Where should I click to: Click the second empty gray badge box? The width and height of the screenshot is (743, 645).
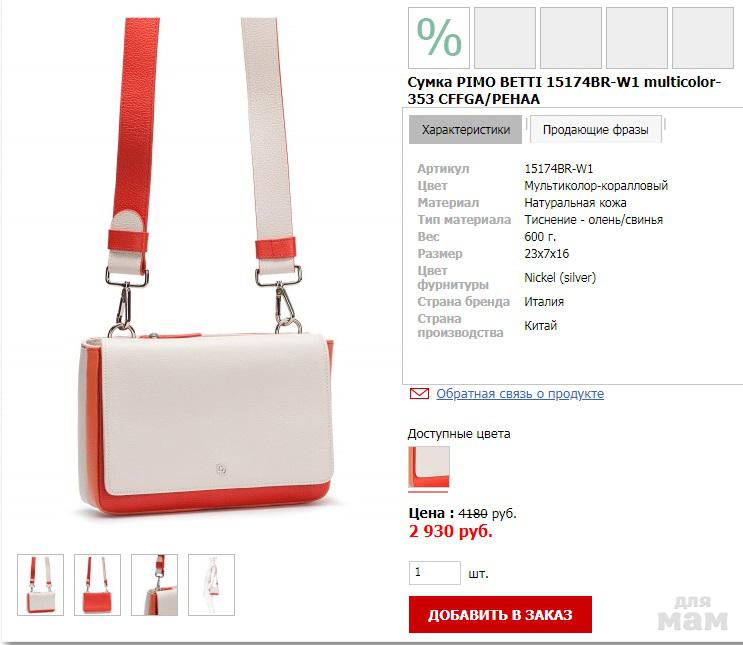pyautogui.click(x=571, y=37)
